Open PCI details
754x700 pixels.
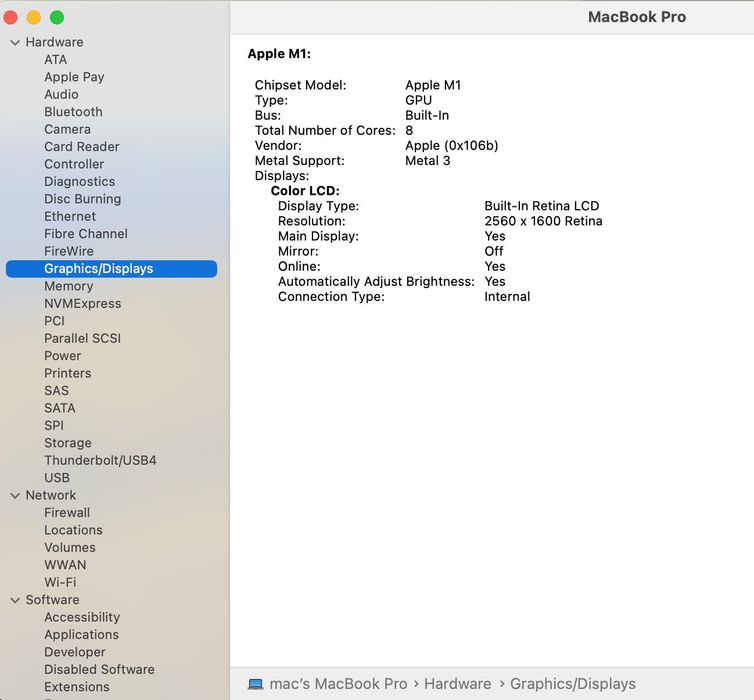point(54,321)
